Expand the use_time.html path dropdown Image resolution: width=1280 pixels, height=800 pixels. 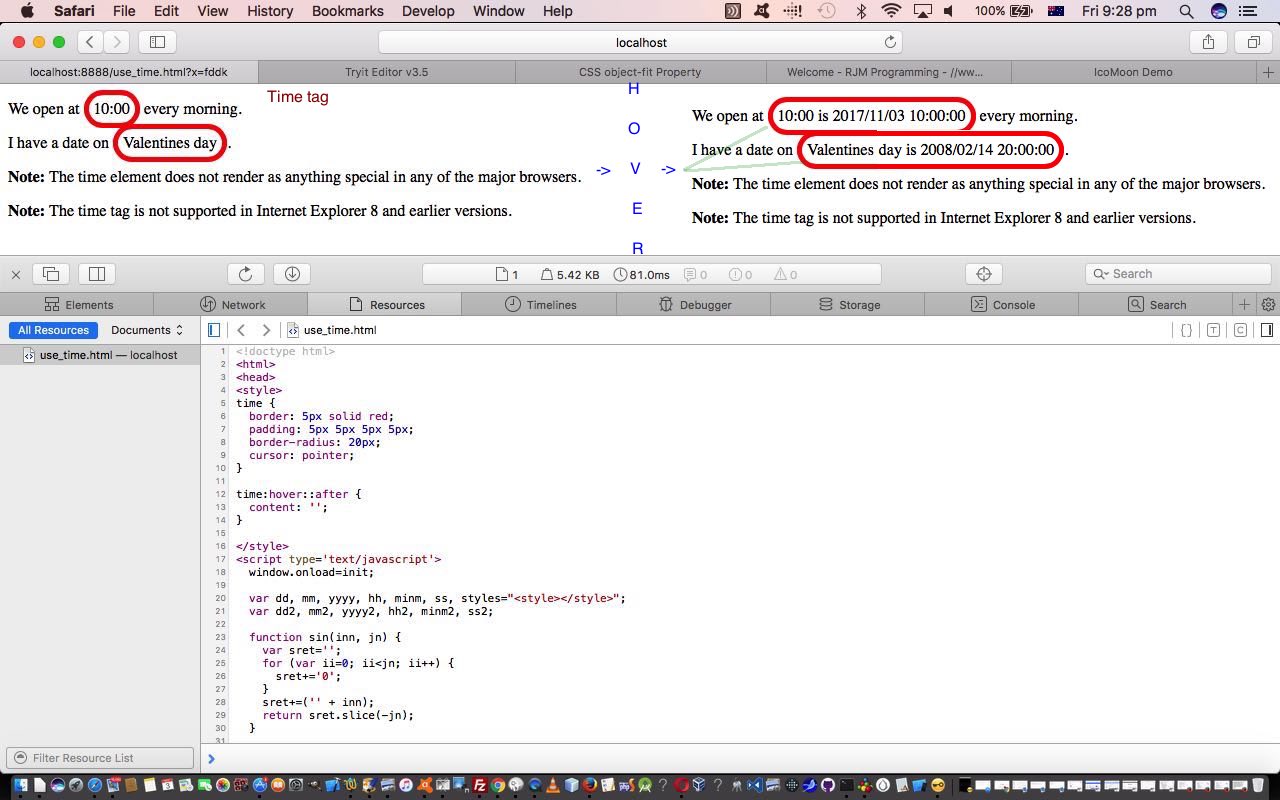click(338, 330)
